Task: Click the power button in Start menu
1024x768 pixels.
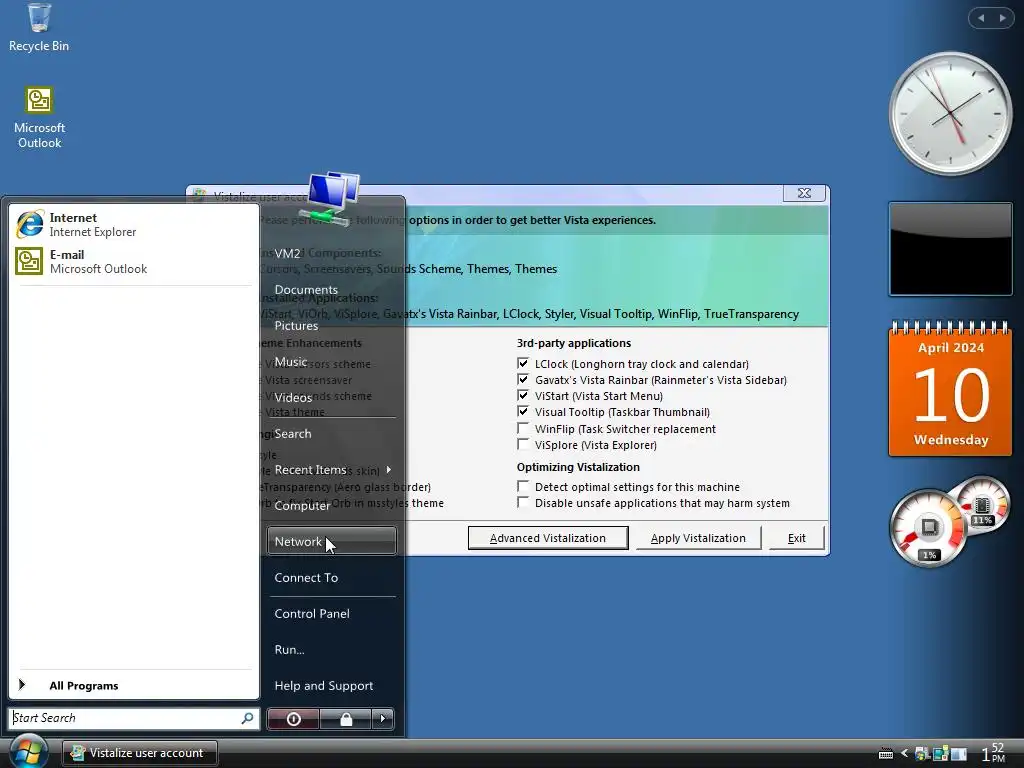Action: (x=293, y=719)
